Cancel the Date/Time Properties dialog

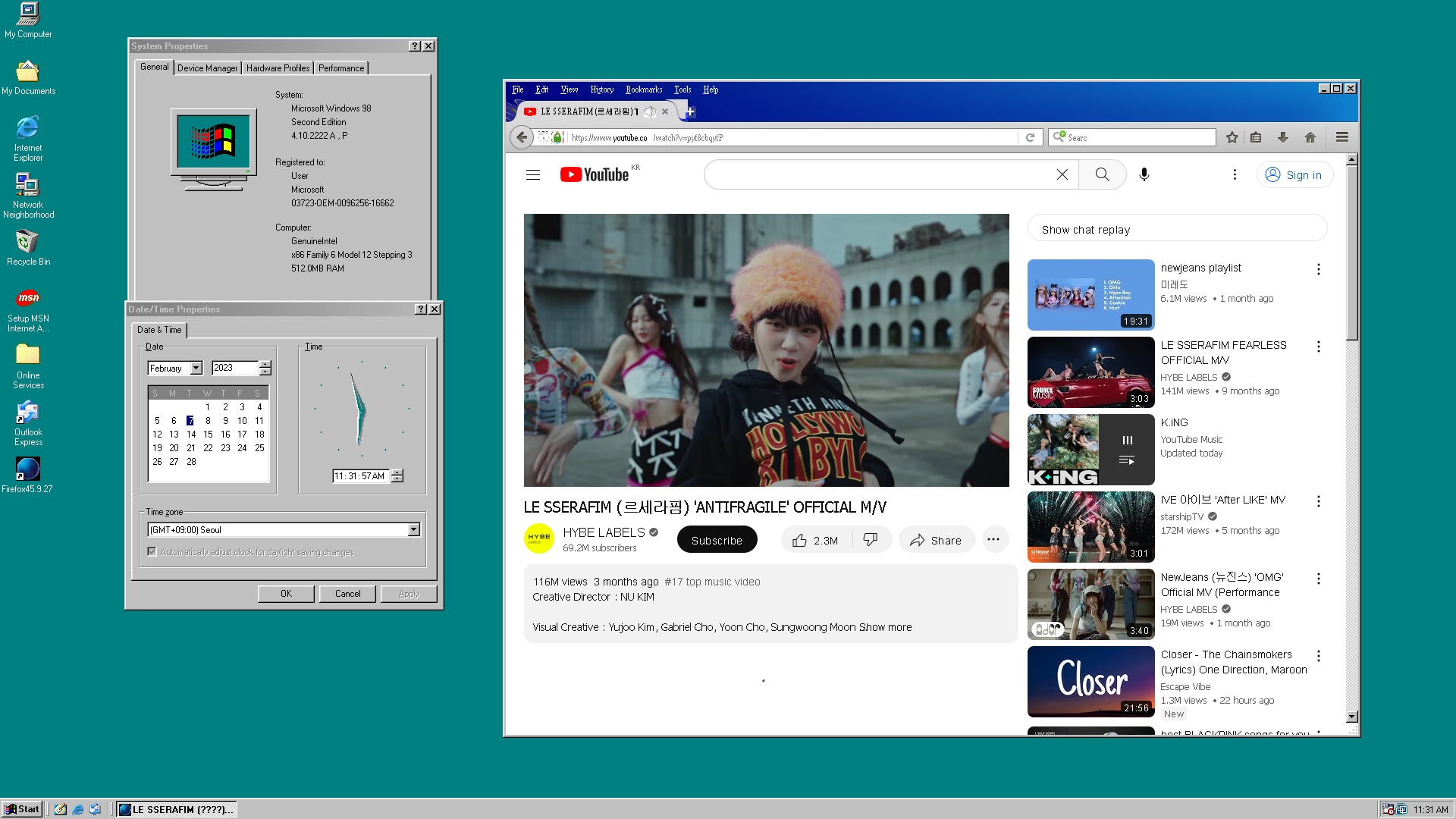point(347,594)
